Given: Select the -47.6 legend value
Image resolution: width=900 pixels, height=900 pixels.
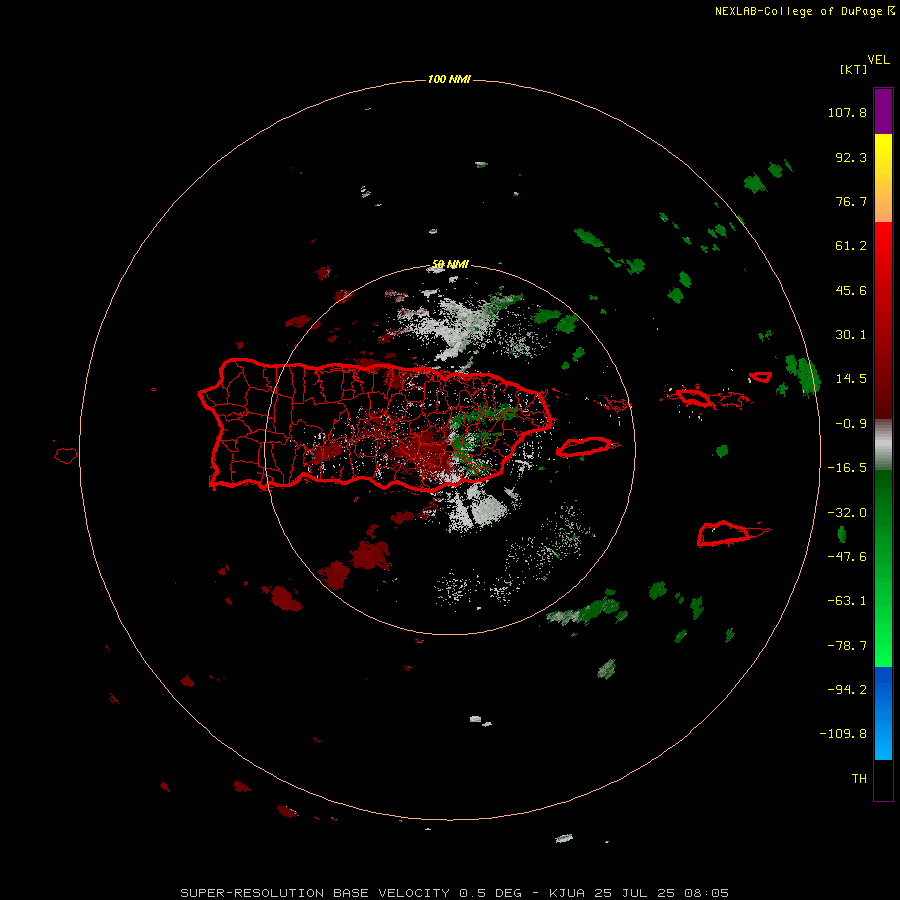Looking at the screenshot, I should (847, 557).
